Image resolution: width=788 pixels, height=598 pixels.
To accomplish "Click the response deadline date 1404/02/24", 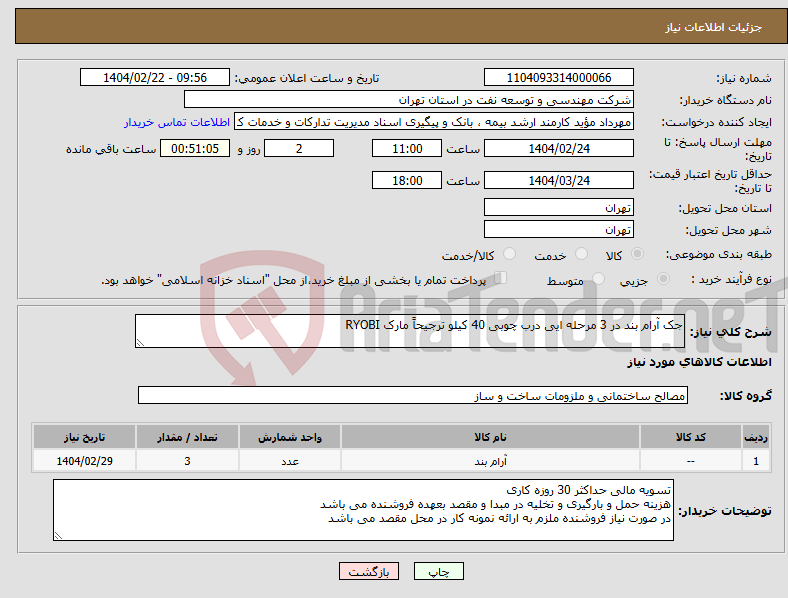I will 558,148.
